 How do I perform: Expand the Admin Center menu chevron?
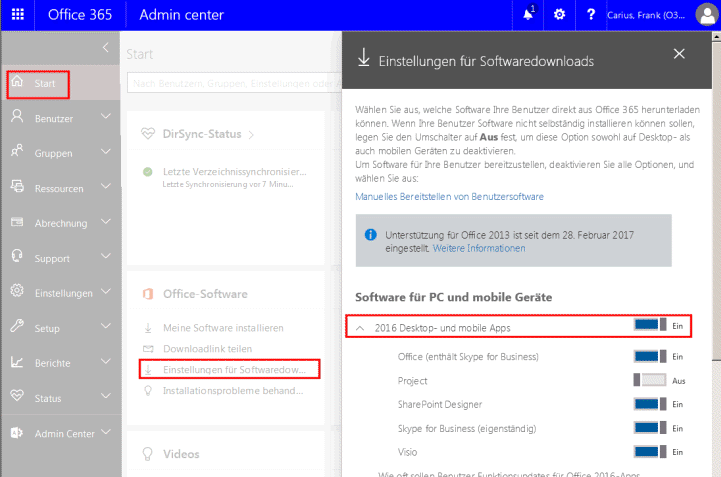[106, 431]
